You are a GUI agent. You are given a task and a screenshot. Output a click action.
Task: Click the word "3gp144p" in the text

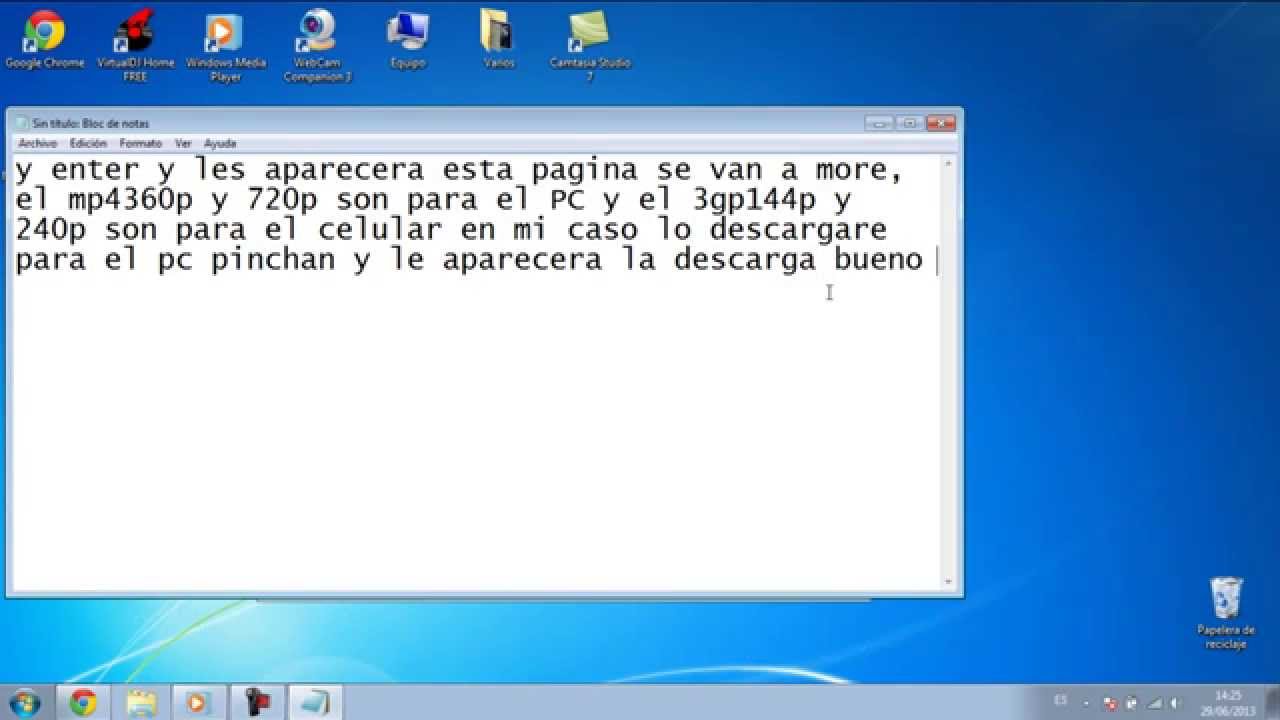coord(754,200)
